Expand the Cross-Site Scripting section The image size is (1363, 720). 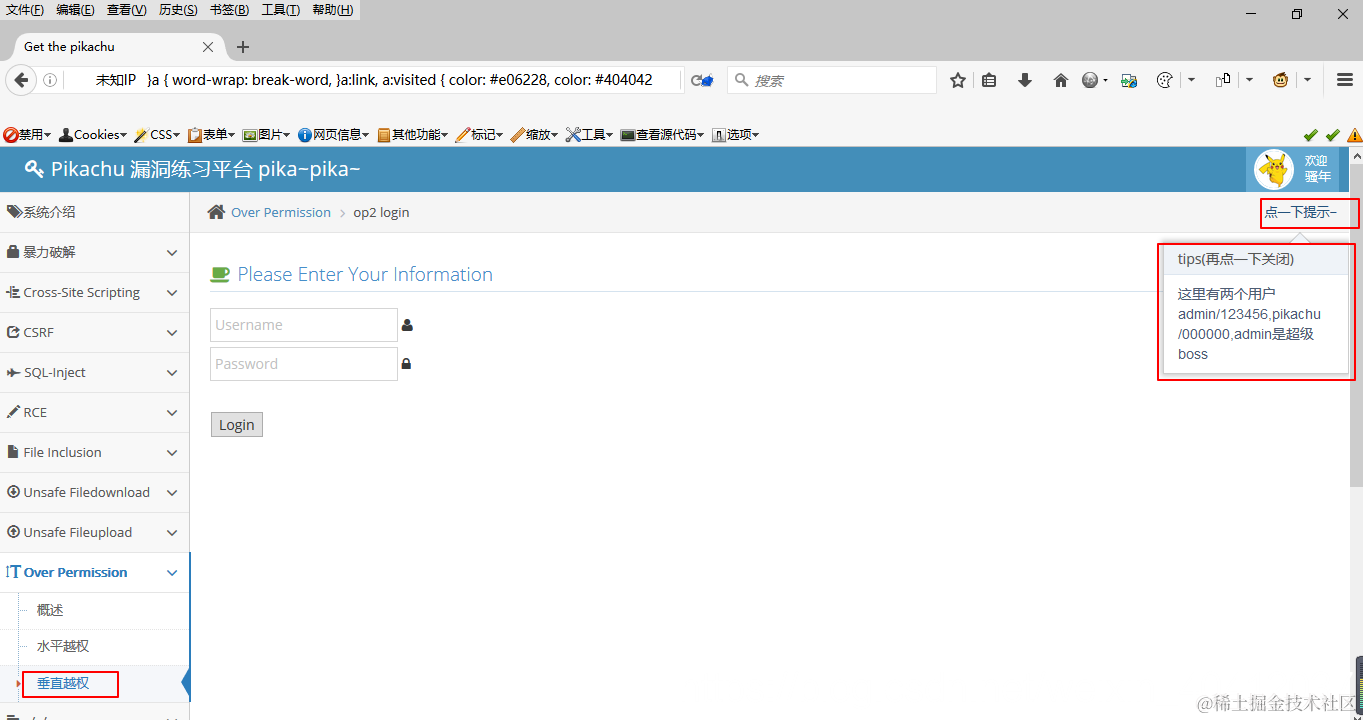point(94,292)
